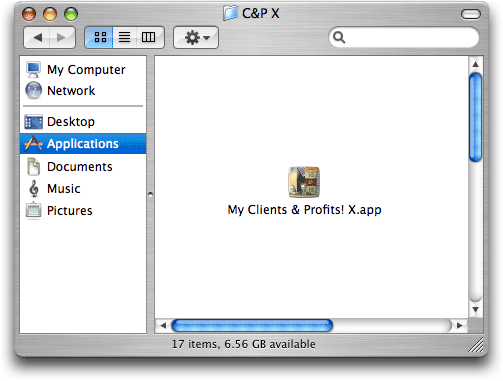Select Applications in the sidebar
The image size is (503, 381).
pyautogui.click(x=83, y=144)
